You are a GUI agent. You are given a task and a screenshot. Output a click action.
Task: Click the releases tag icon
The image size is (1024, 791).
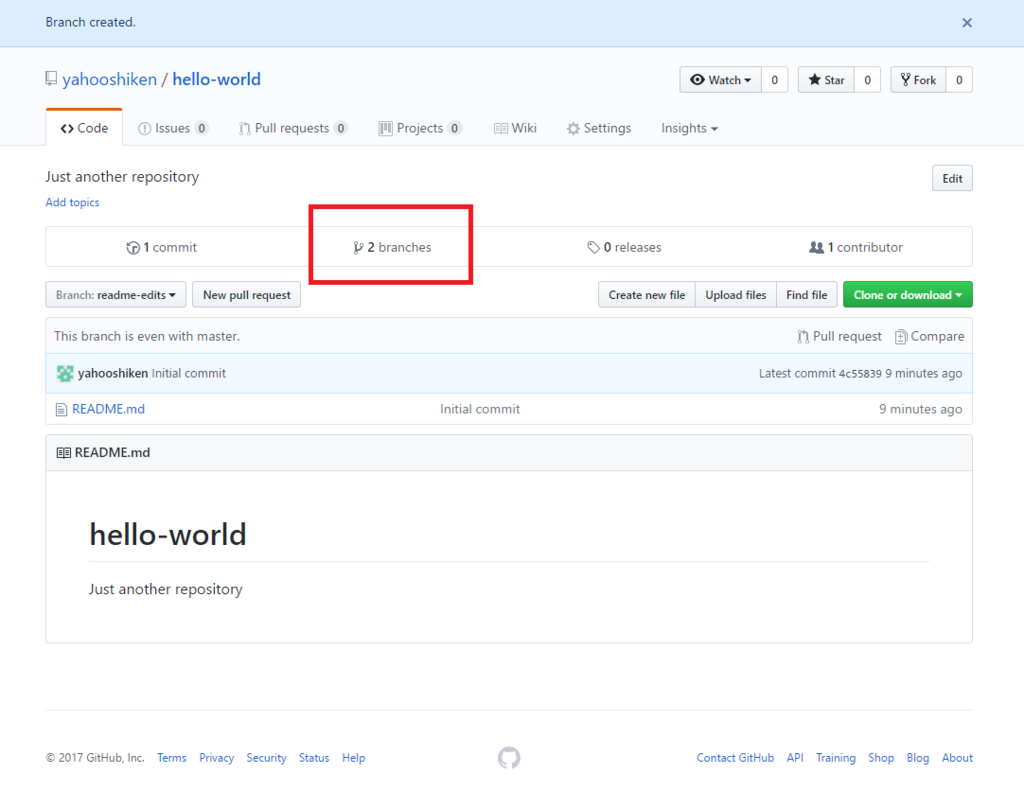pos(593,248)
